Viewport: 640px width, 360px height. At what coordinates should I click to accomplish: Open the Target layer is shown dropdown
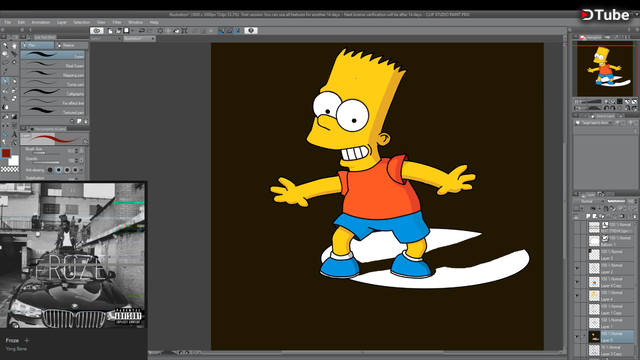[593, 122]
